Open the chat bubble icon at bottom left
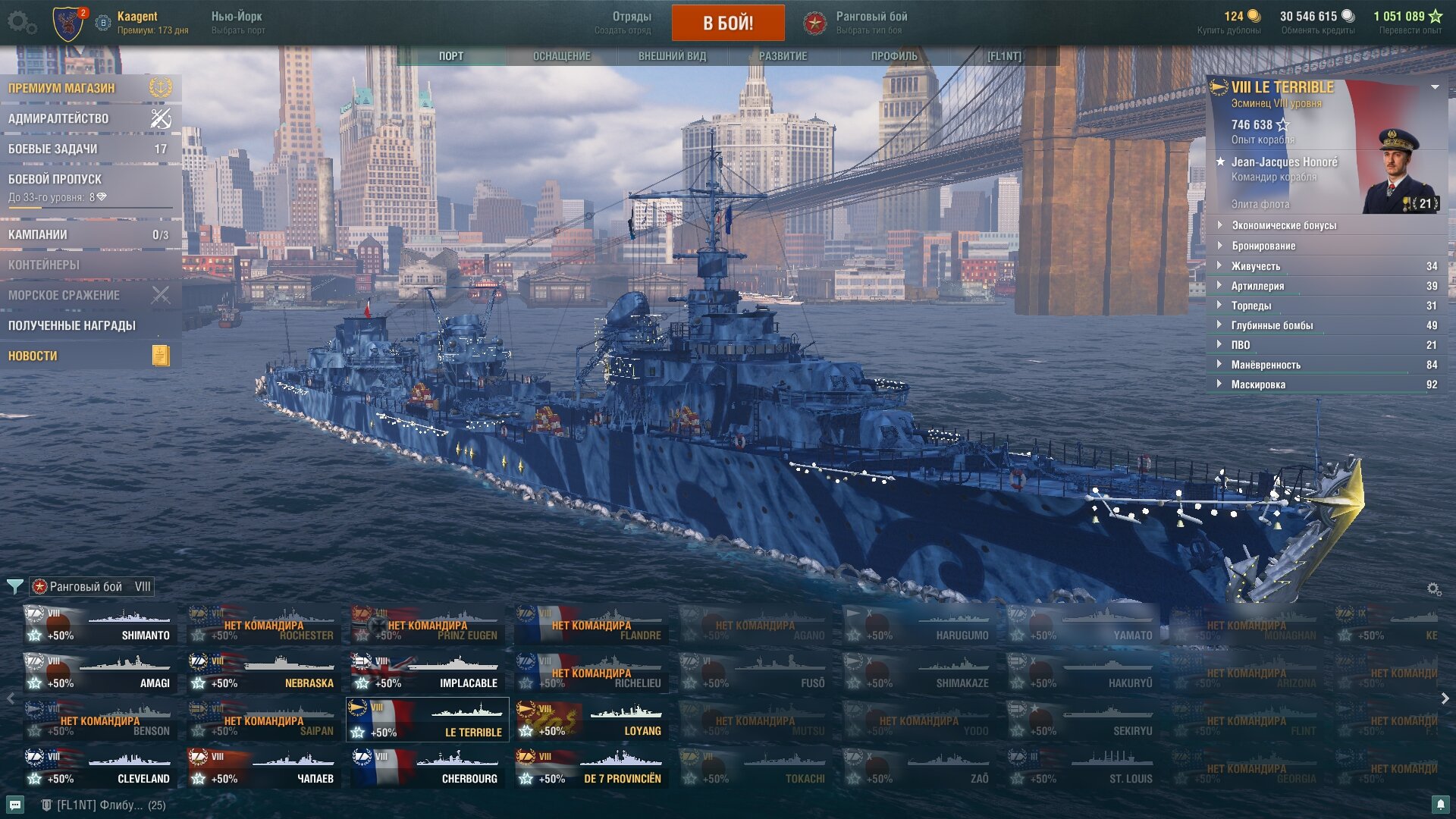Image resolution: width=1456 pixels, height=819 pixels. click(14, 805)
